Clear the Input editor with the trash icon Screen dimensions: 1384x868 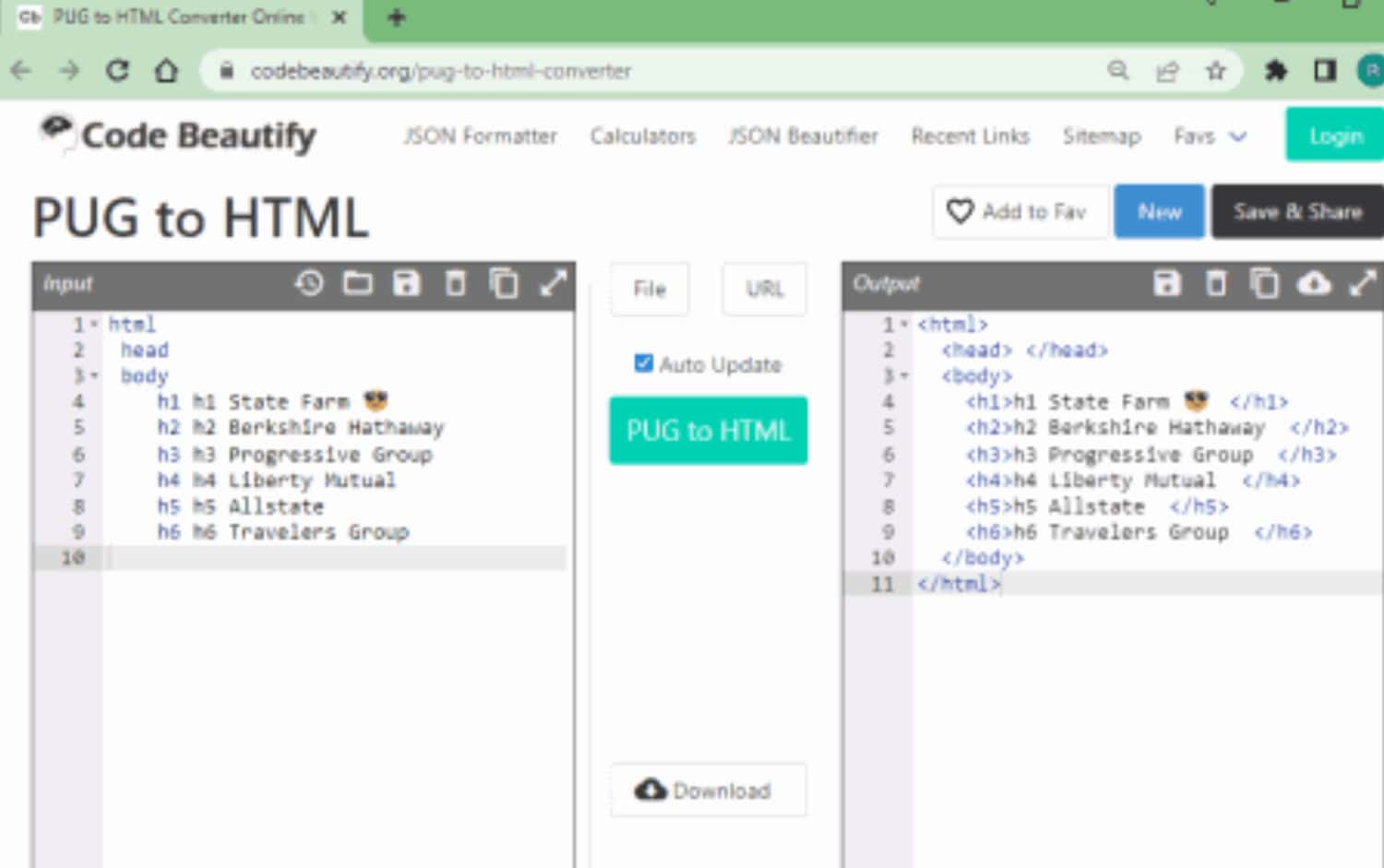click(x=456, y=284)
